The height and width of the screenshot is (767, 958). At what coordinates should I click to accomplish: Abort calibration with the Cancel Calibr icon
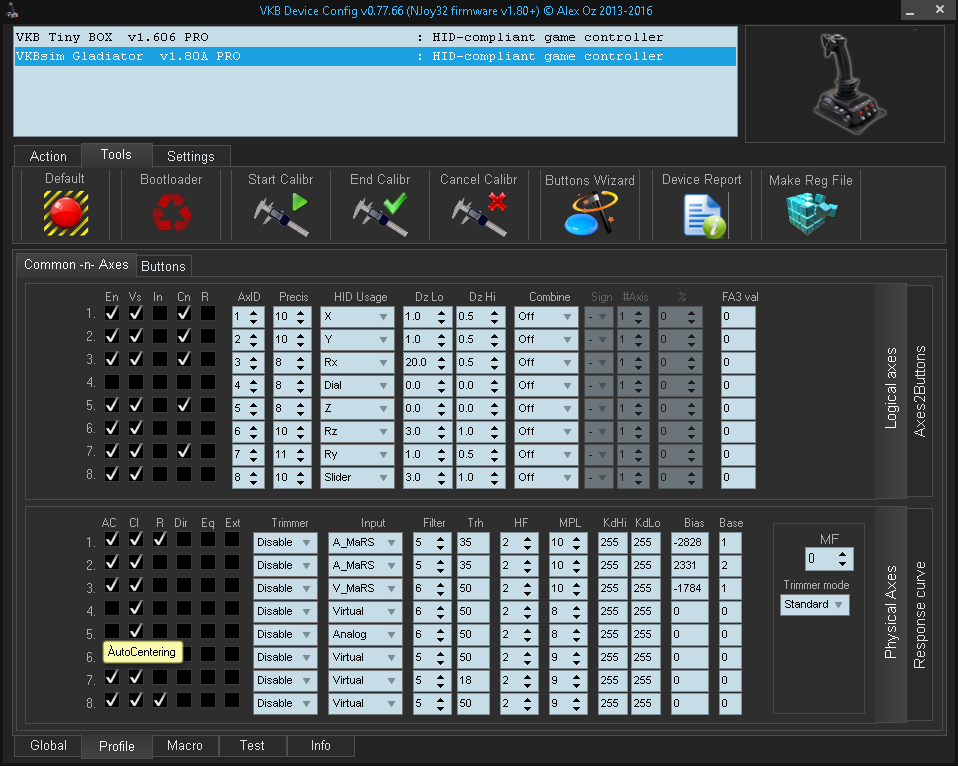tap(479, 212)
